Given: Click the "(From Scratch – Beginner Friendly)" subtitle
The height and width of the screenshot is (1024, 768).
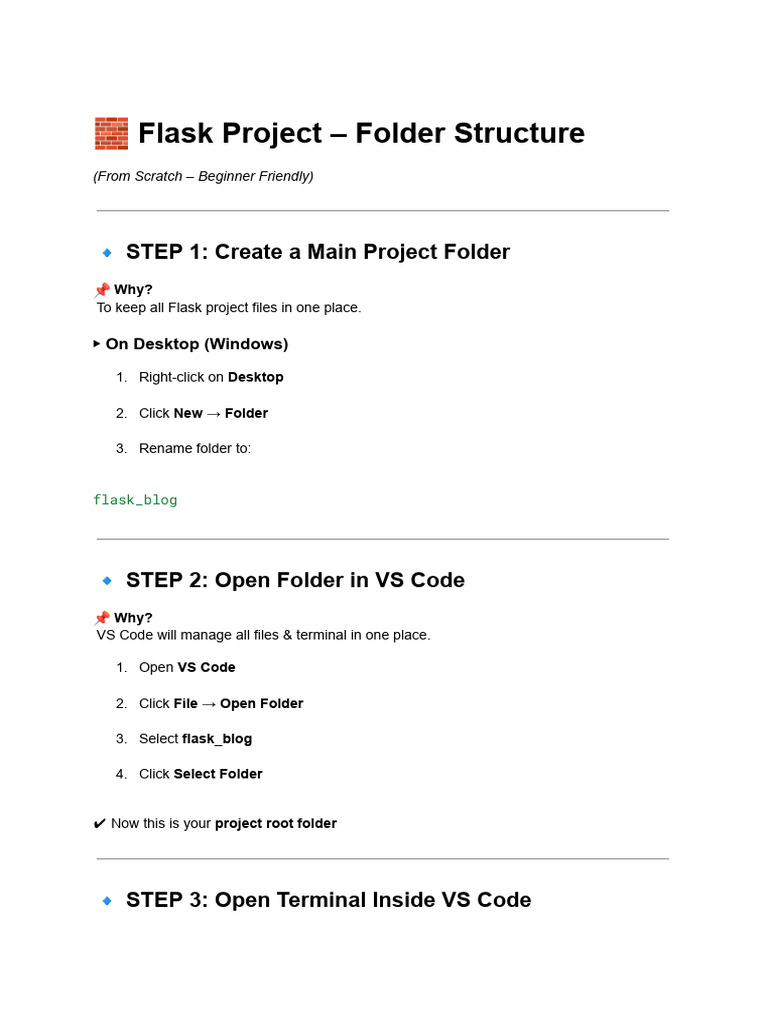Looking at the screenshot, I should point(203,176).
